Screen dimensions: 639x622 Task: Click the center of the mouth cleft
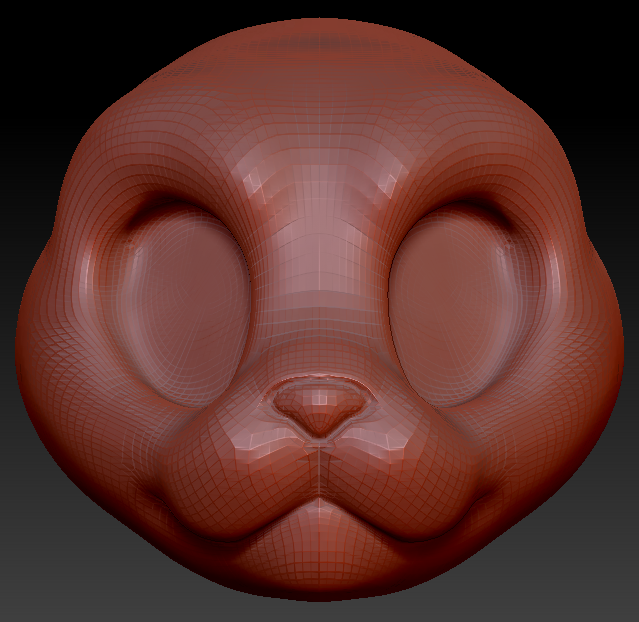tap(319, 497)
